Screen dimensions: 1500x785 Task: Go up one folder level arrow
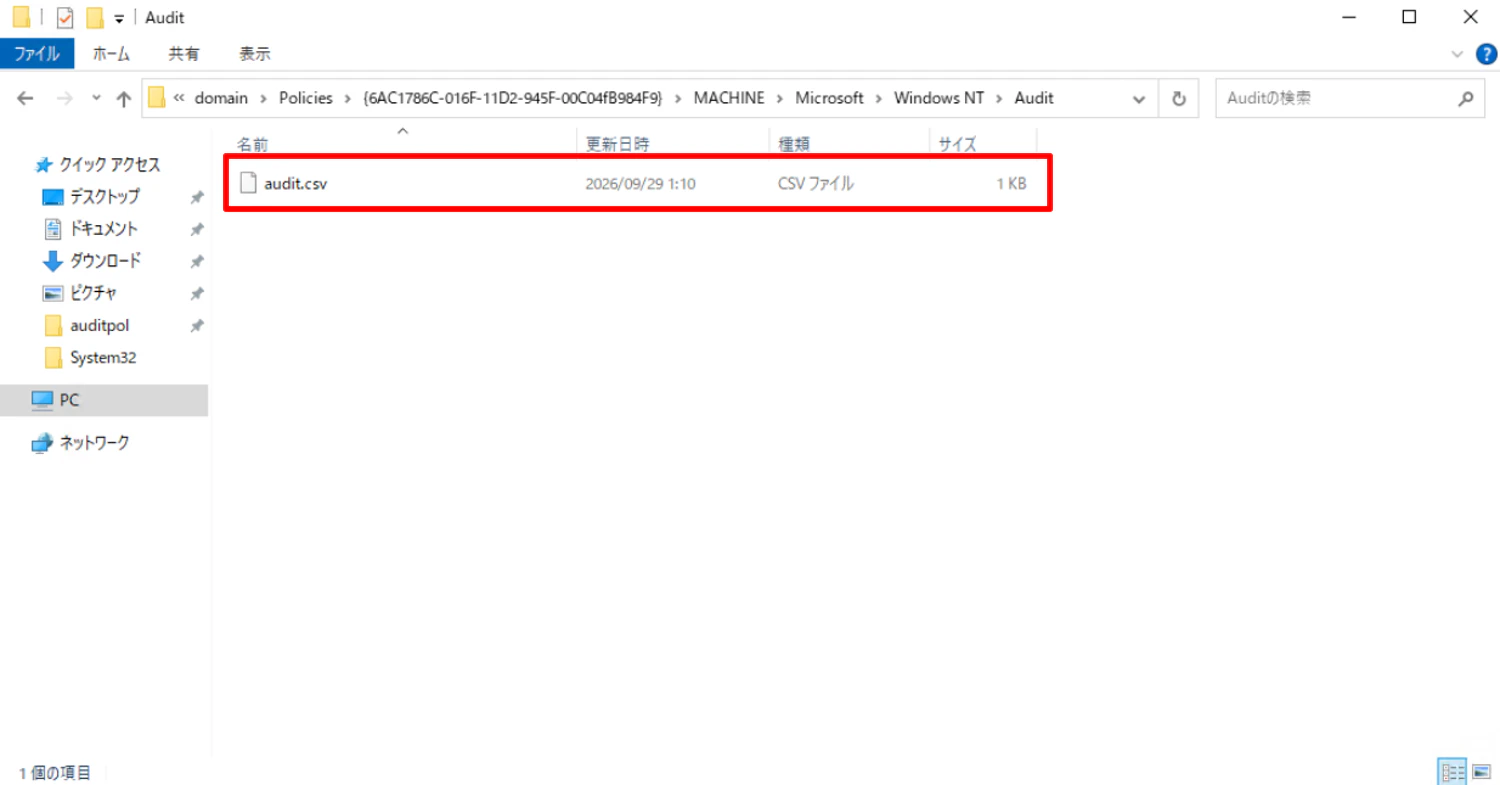point(124,98)
